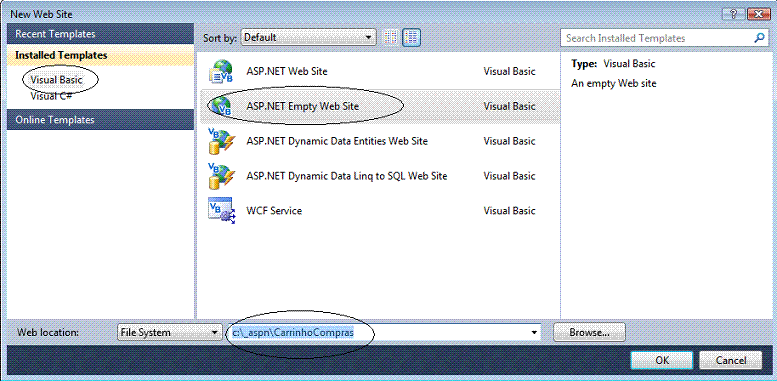Open the Online Templates section
777x381 pixels.
tap(100, 120)
